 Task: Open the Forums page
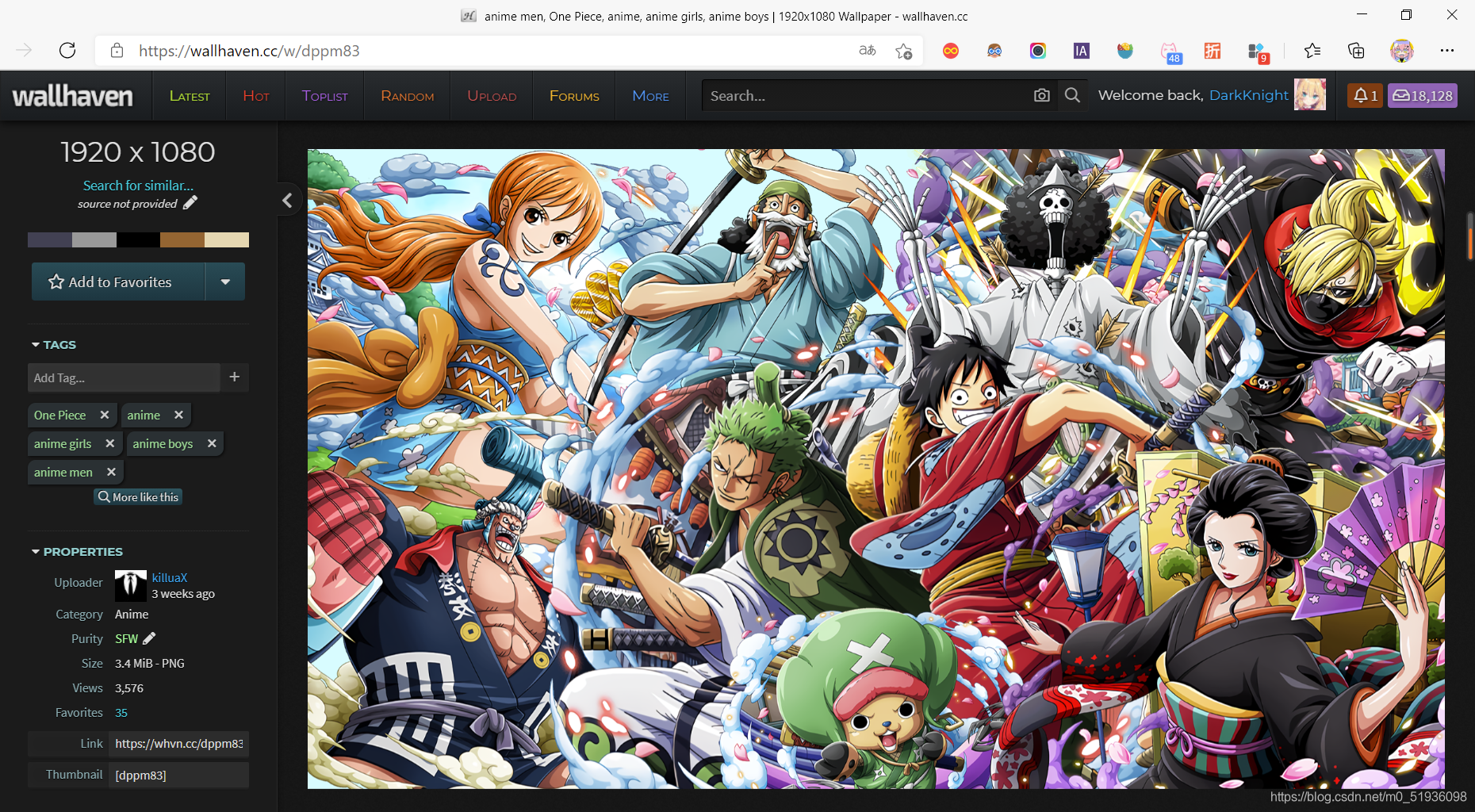point(574,96)
